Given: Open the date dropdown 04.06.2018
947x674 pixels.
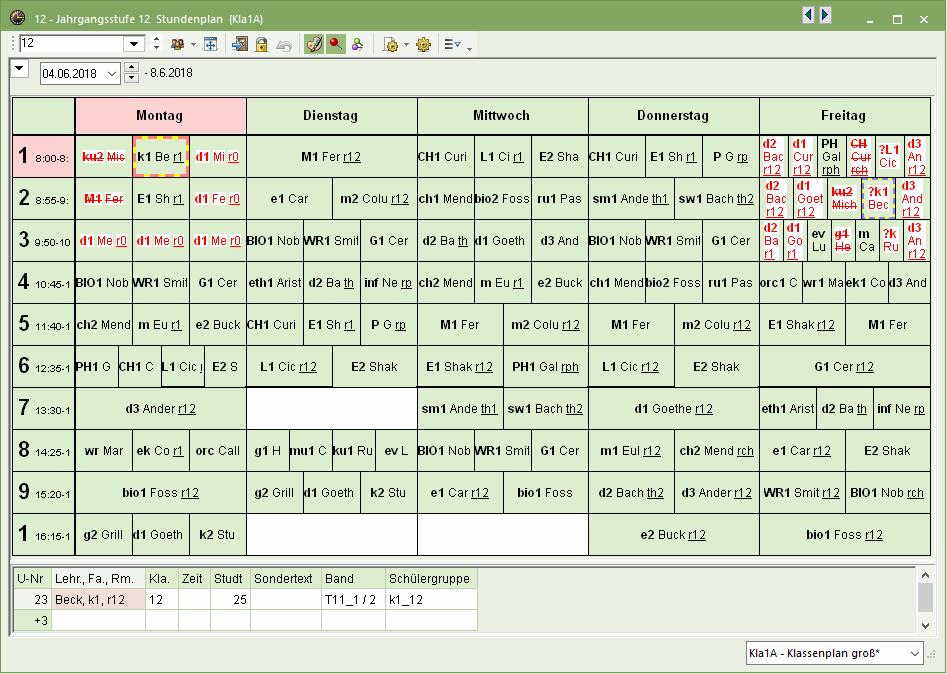Looking at the screenshot, I should (x=112, y=74).
